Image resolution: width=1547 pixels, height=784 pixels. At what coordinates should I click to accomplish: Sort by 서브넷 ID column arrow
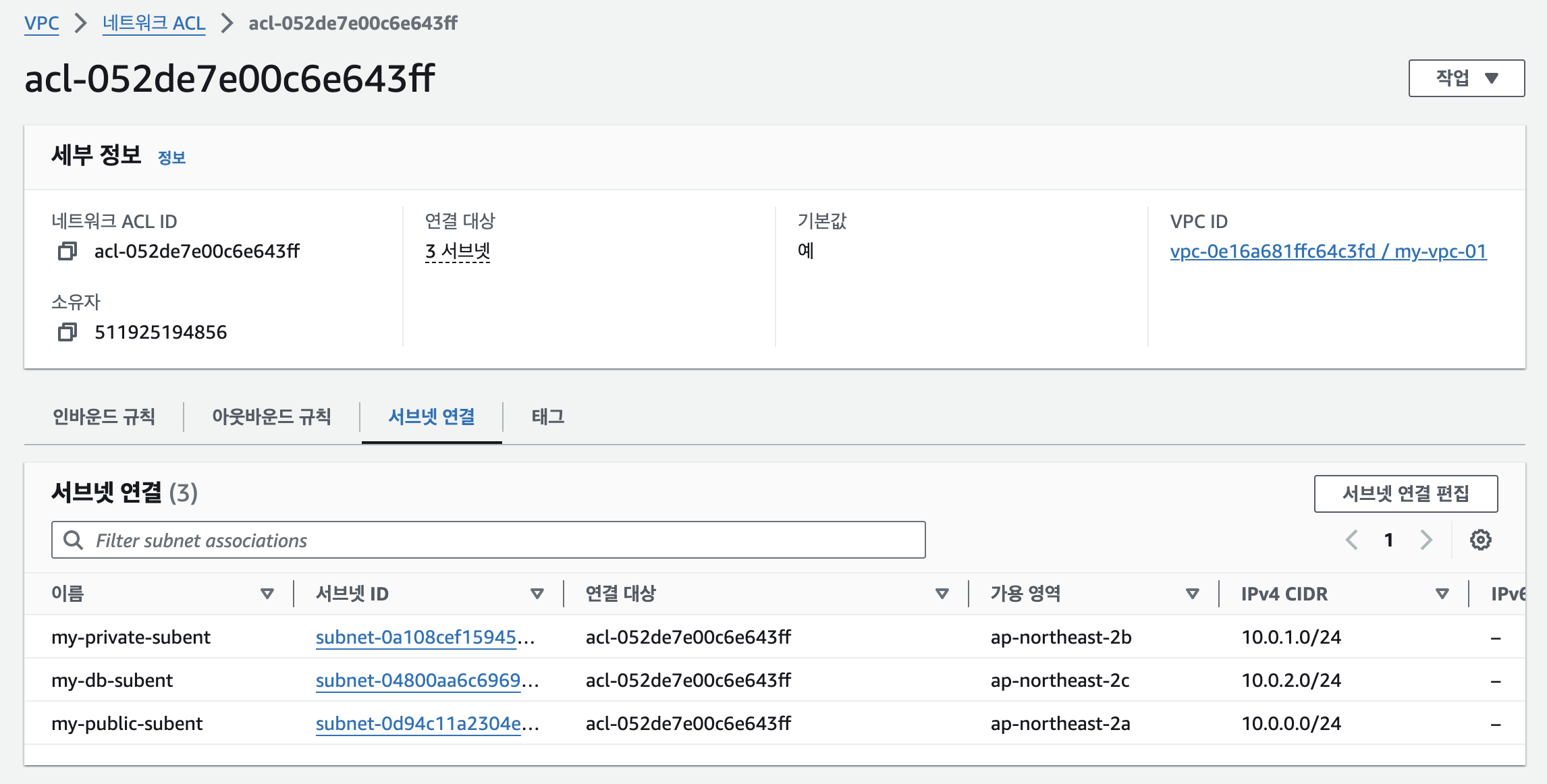point(537,594)
